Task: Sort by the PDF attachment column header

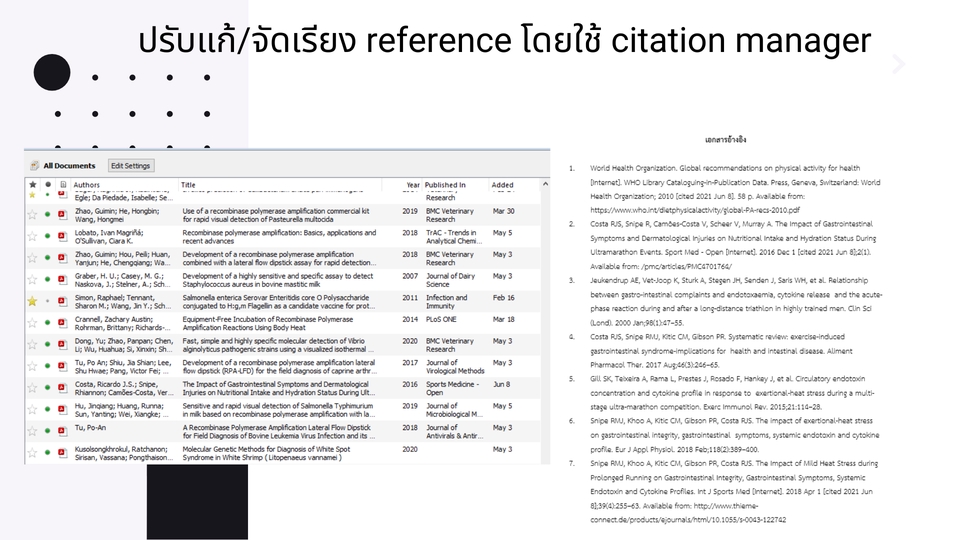Action: 62,184
